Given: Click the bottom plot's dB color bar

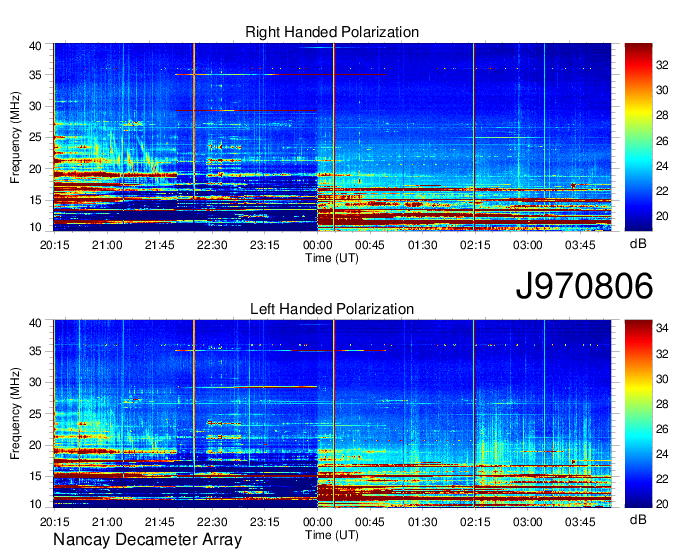Looking at the screenshot, I should pos(638,414).
